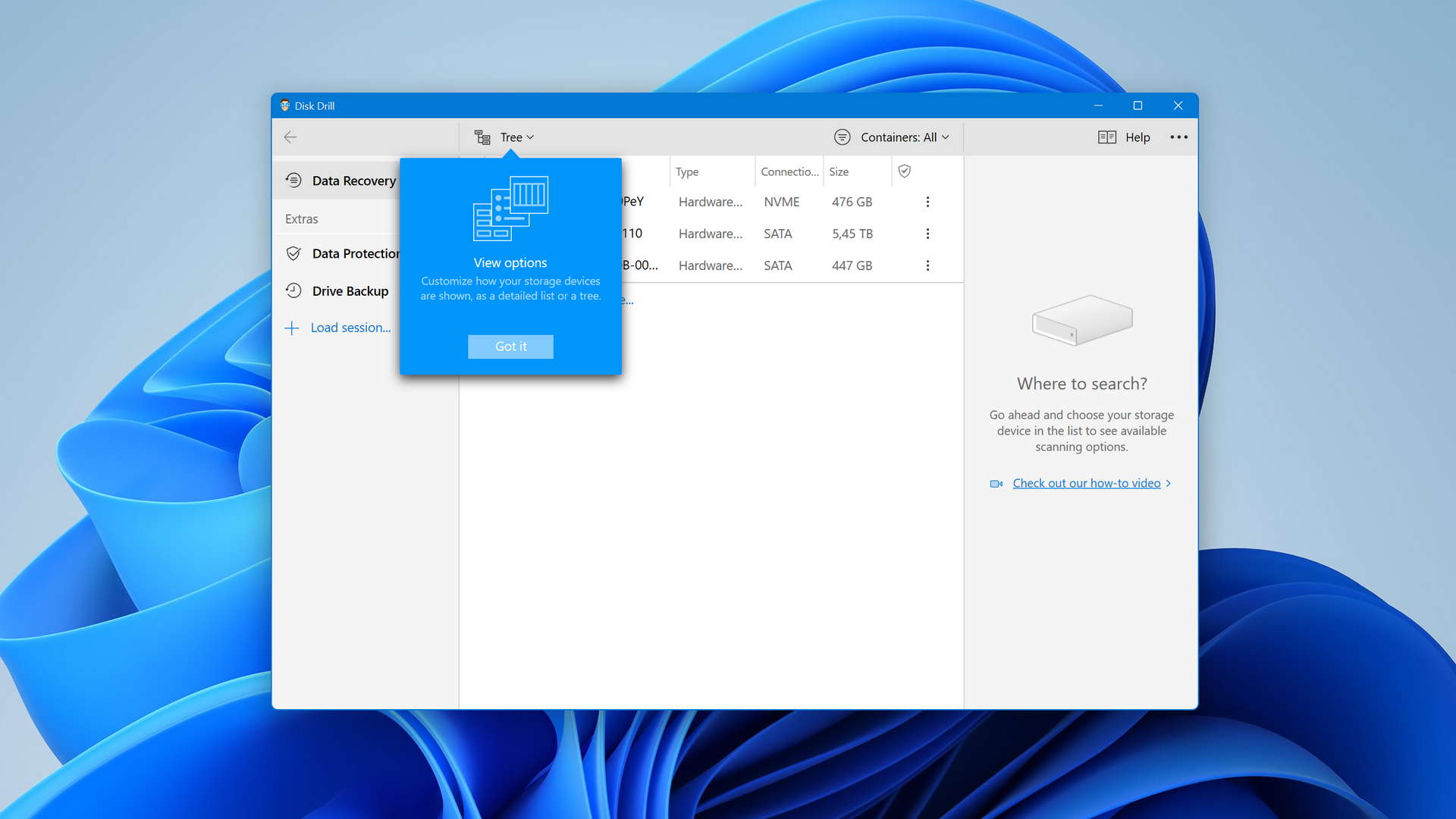This screenshot has height=819, width=1456.
Task: Sort by the Type column header
Action: (x=711, y=172)
